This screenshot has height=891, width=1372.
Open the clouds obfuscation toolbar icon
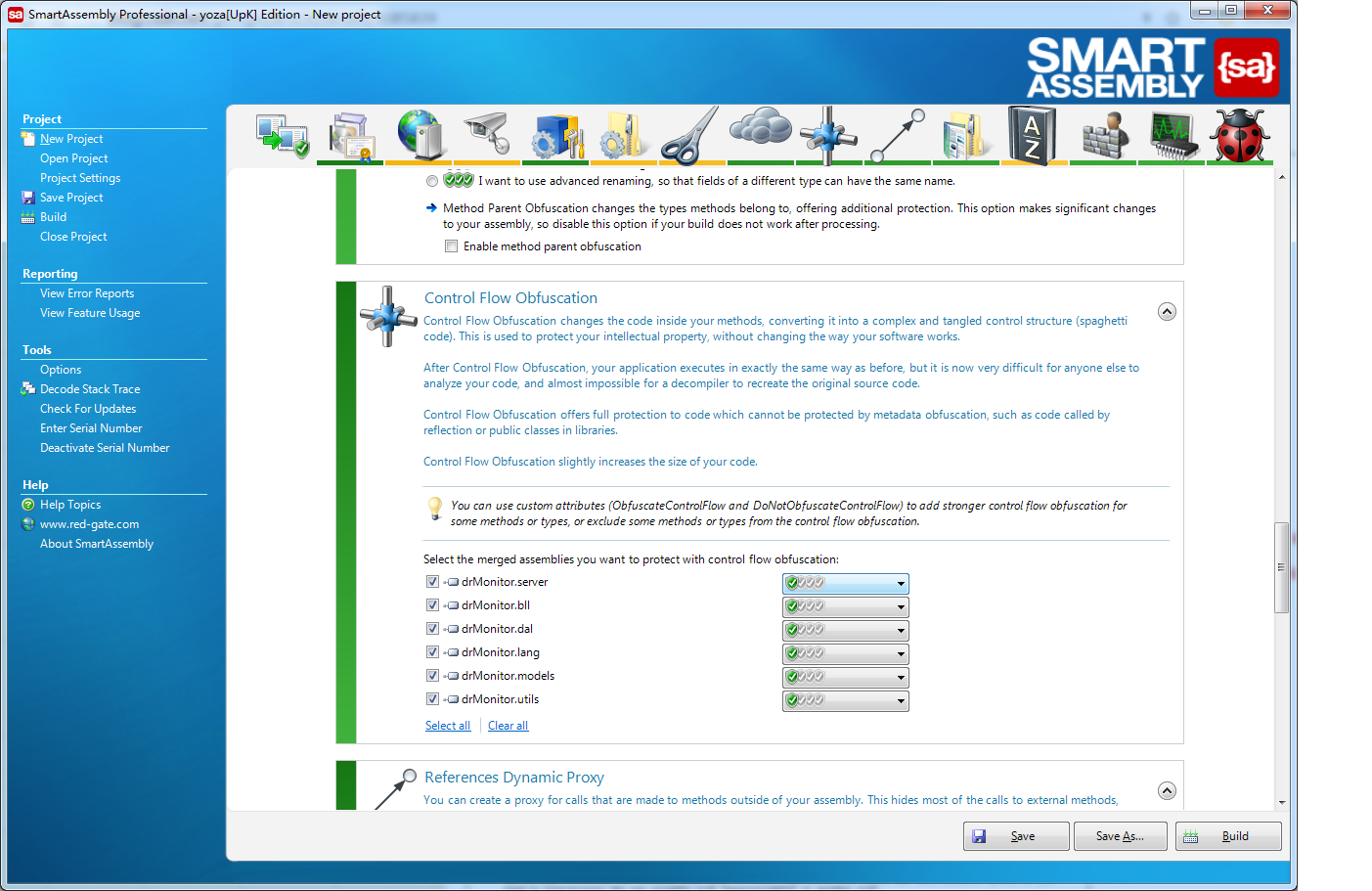[x=760, y=128]
